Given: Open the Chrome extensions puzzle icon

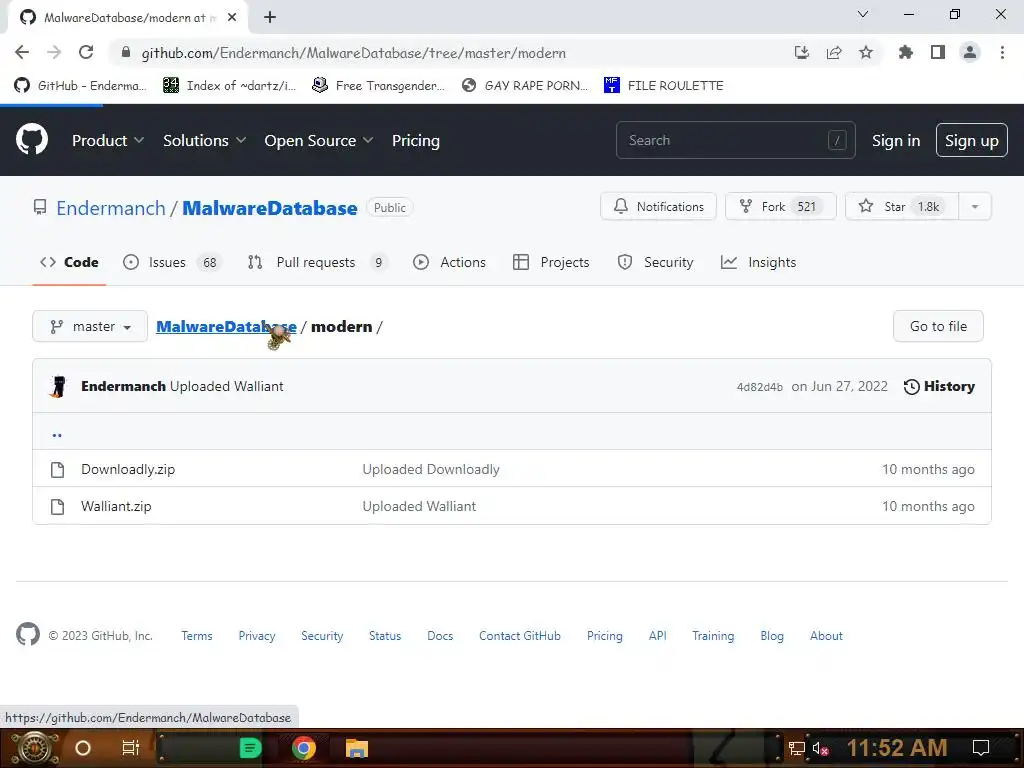Looking at the screenshot, I should click(x=905, y=52).
